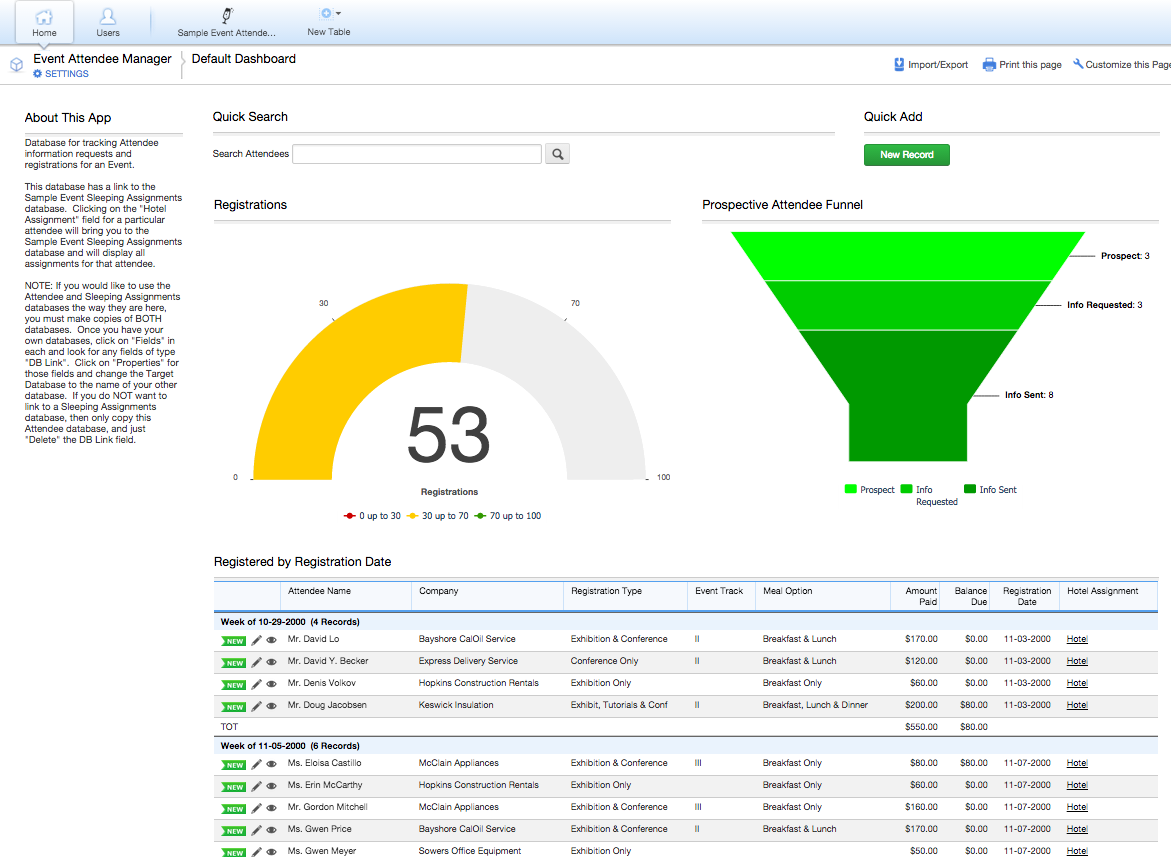Click the 'Keswick Insulation' company cell
1171x857 pixels.
[456, 705]
